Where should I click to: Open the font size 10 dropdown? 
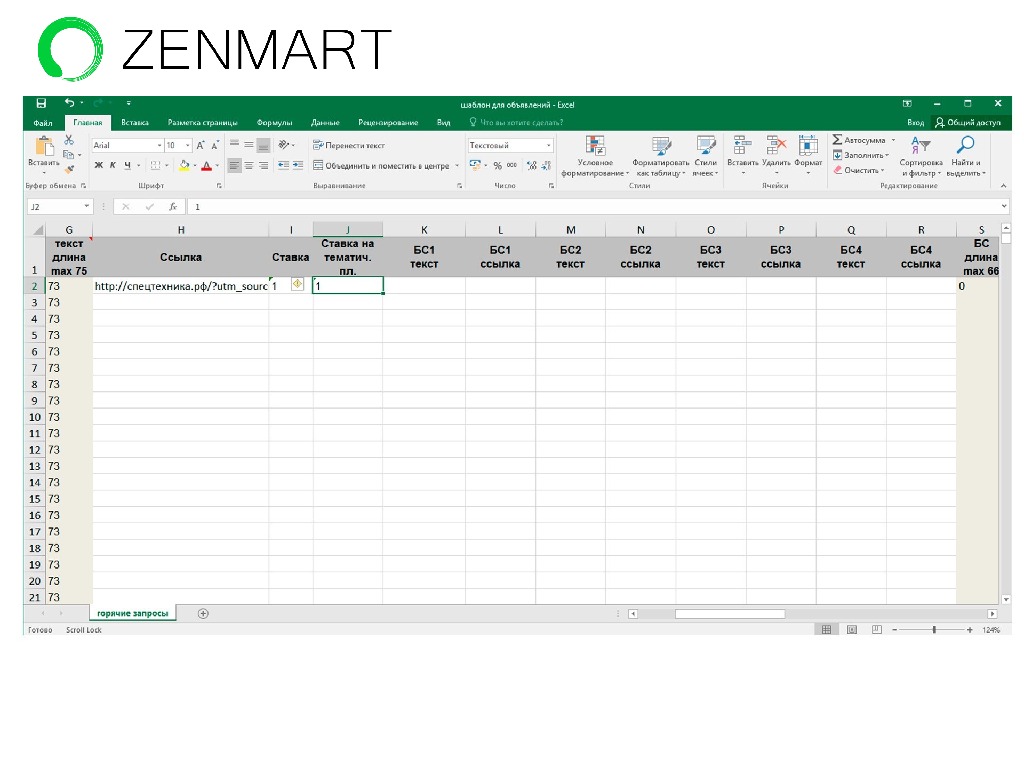187,145
